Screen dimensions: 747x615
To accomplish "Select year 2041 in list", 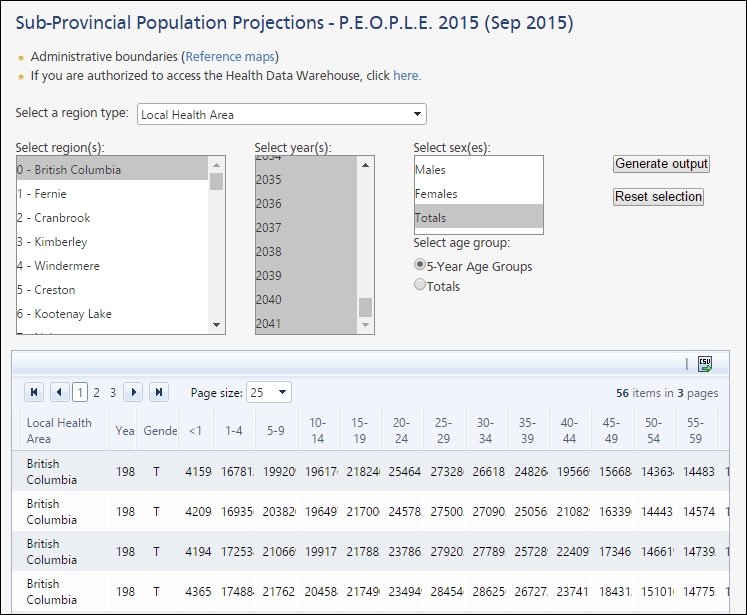I will pos(306,323).
